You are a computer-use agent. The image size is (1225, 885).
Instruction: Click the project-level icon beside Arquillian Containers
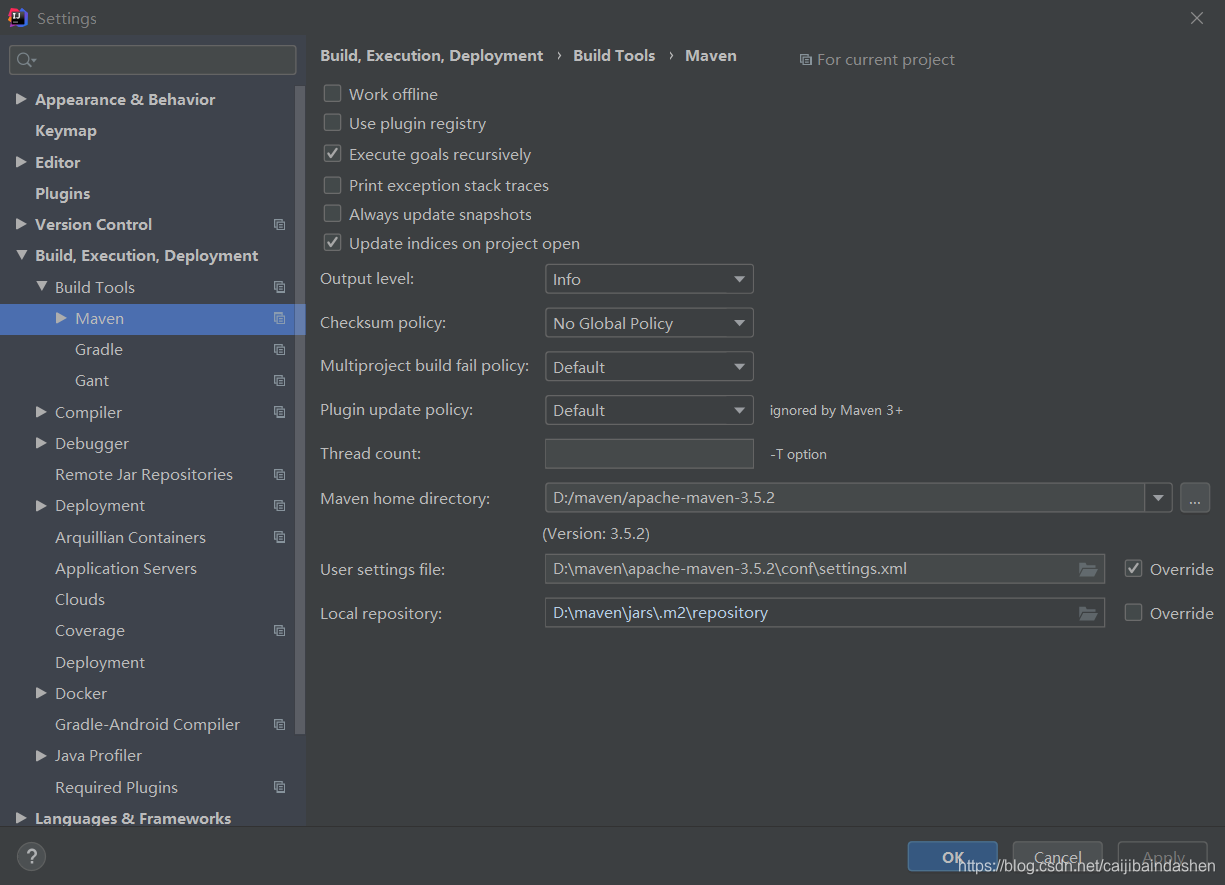pyautogui.click(x=280, y=538)
